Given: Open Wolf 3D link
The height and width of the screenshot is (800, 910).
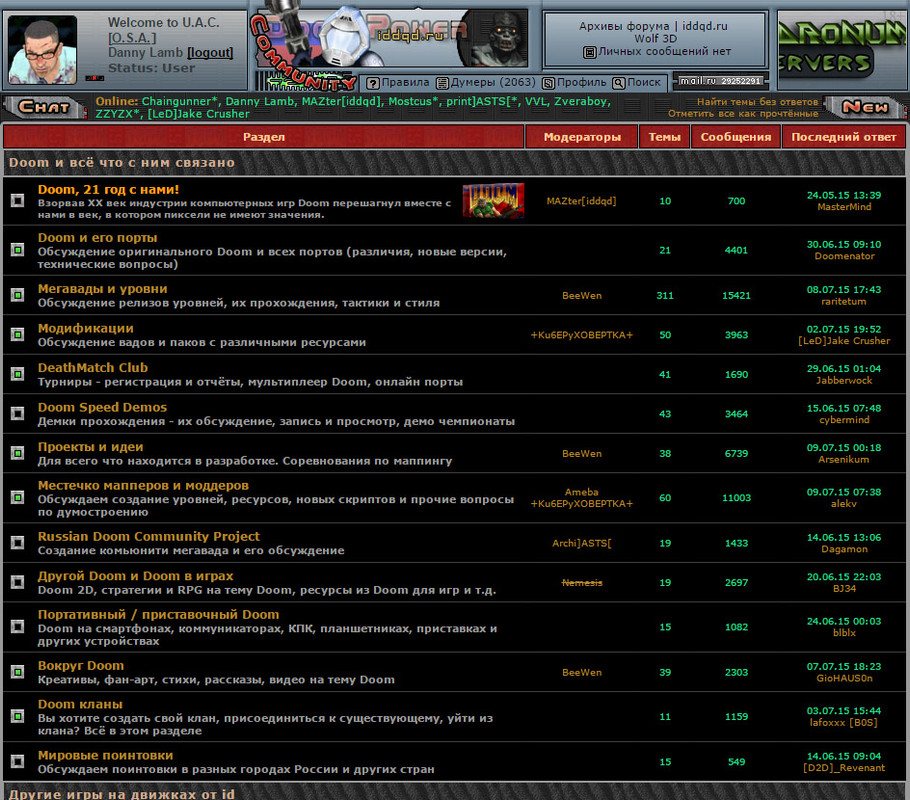Looking at the screenshot, I should coord(655,38).
